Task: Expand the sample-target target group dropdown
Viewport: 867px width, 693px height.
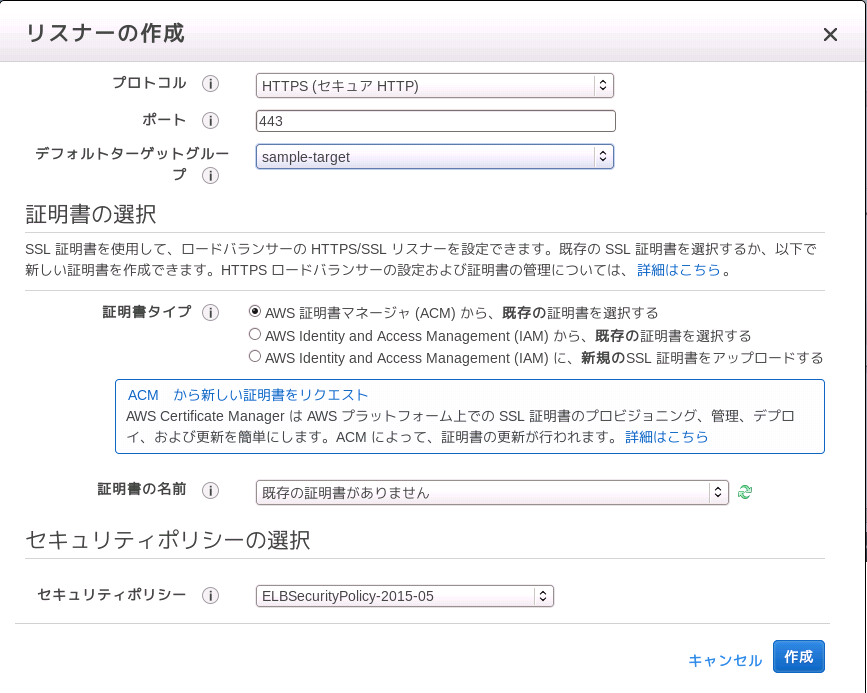Action: pos(434,157)
